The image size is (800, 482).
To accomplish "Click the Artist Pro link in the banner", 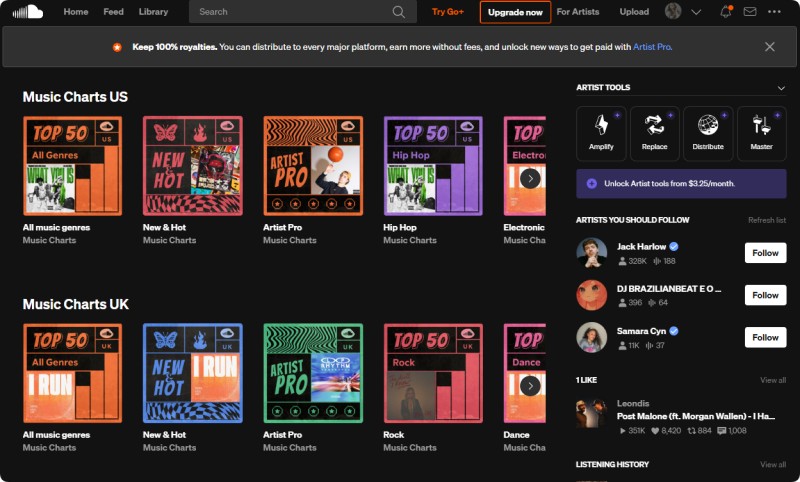I will click(652, 47).
